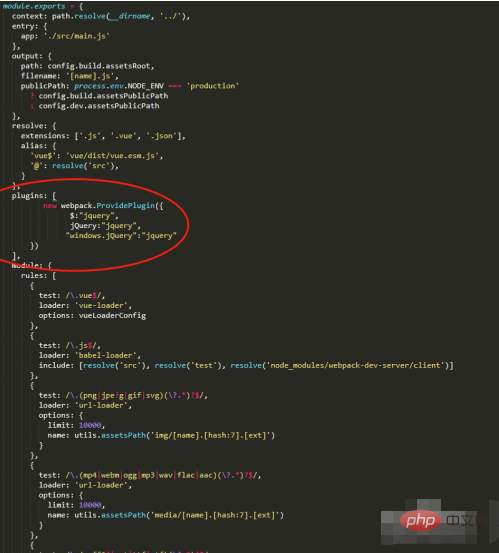The width and height of the screenshot is (499, 553).
Task: Click the '$:"jquery"' entry
Action: [94, 215]
